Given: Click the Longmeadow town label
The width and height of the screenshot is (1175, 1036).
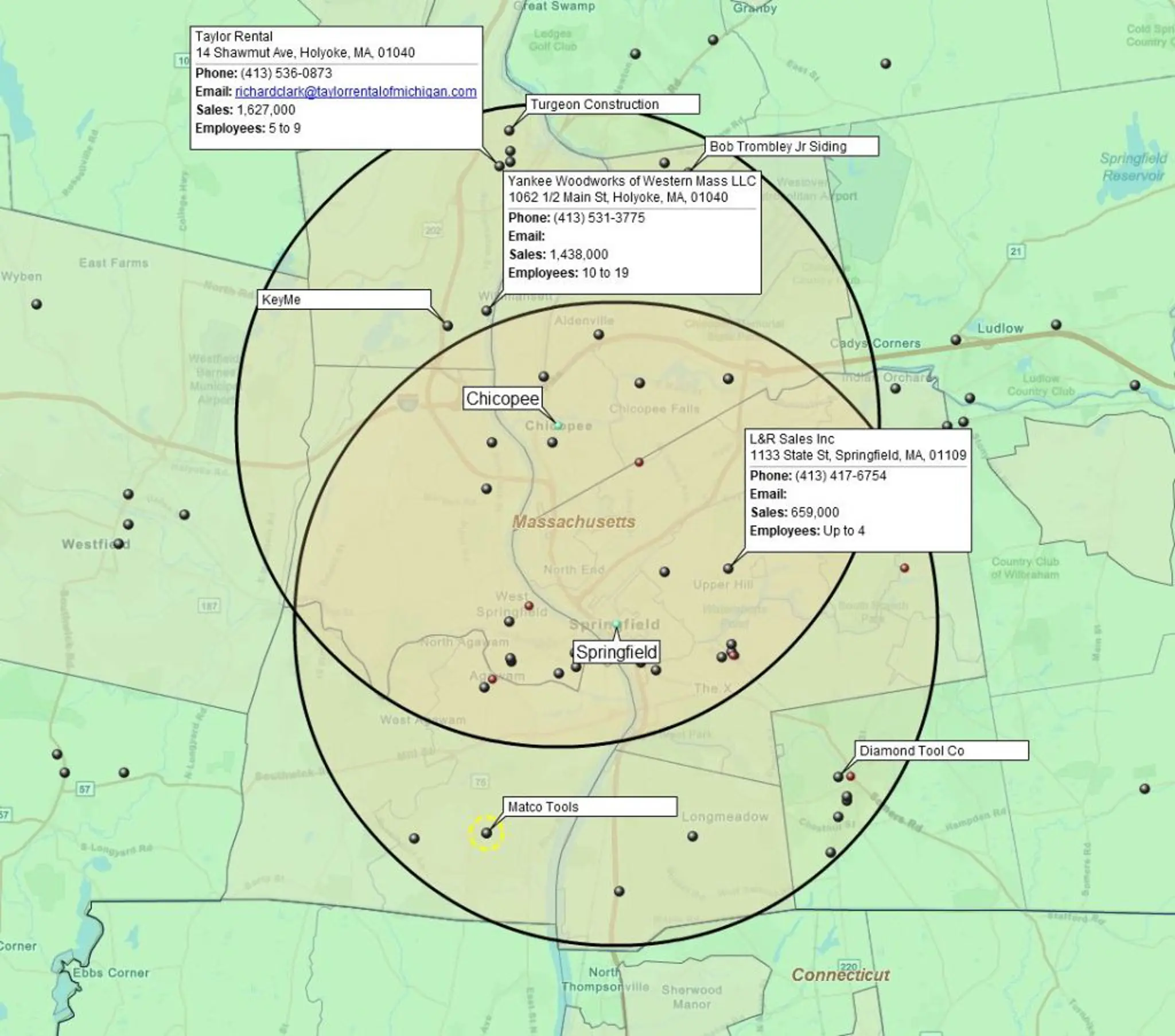Looking at the screenshot, I should coord(725,816).
